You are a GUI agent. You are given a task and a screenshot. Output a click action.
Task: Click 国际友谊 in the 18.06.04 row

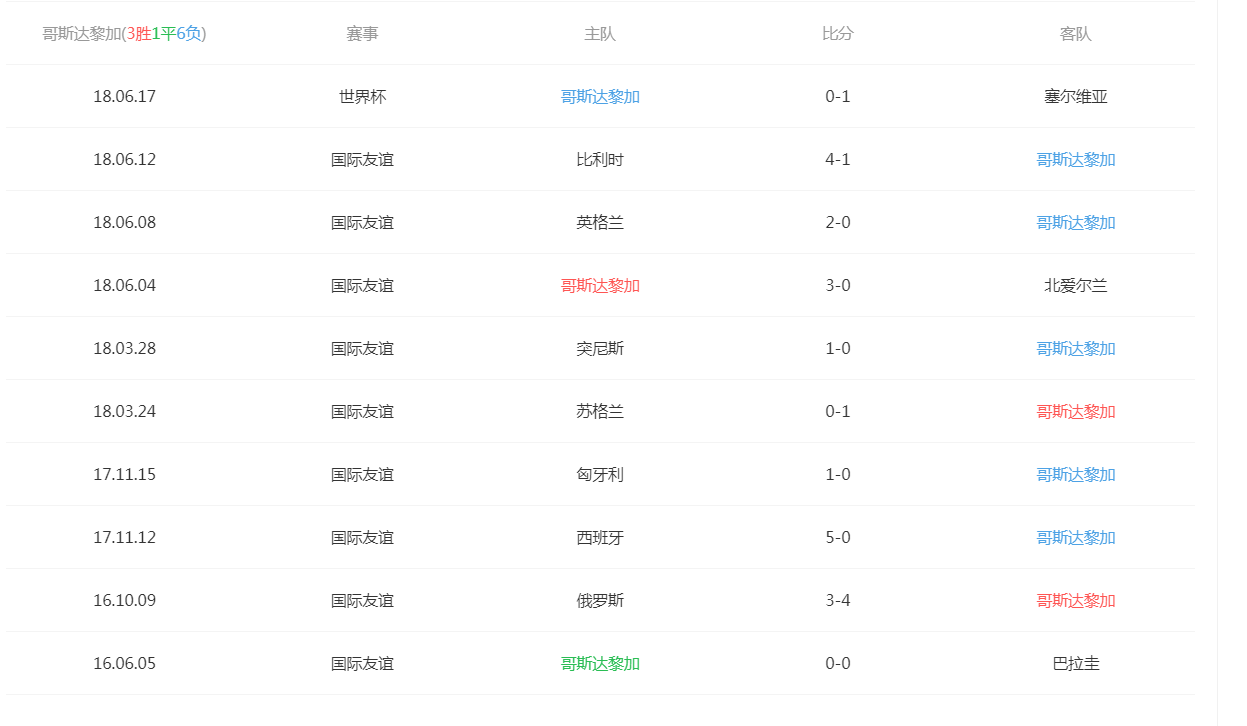click(x=362, y=286)
